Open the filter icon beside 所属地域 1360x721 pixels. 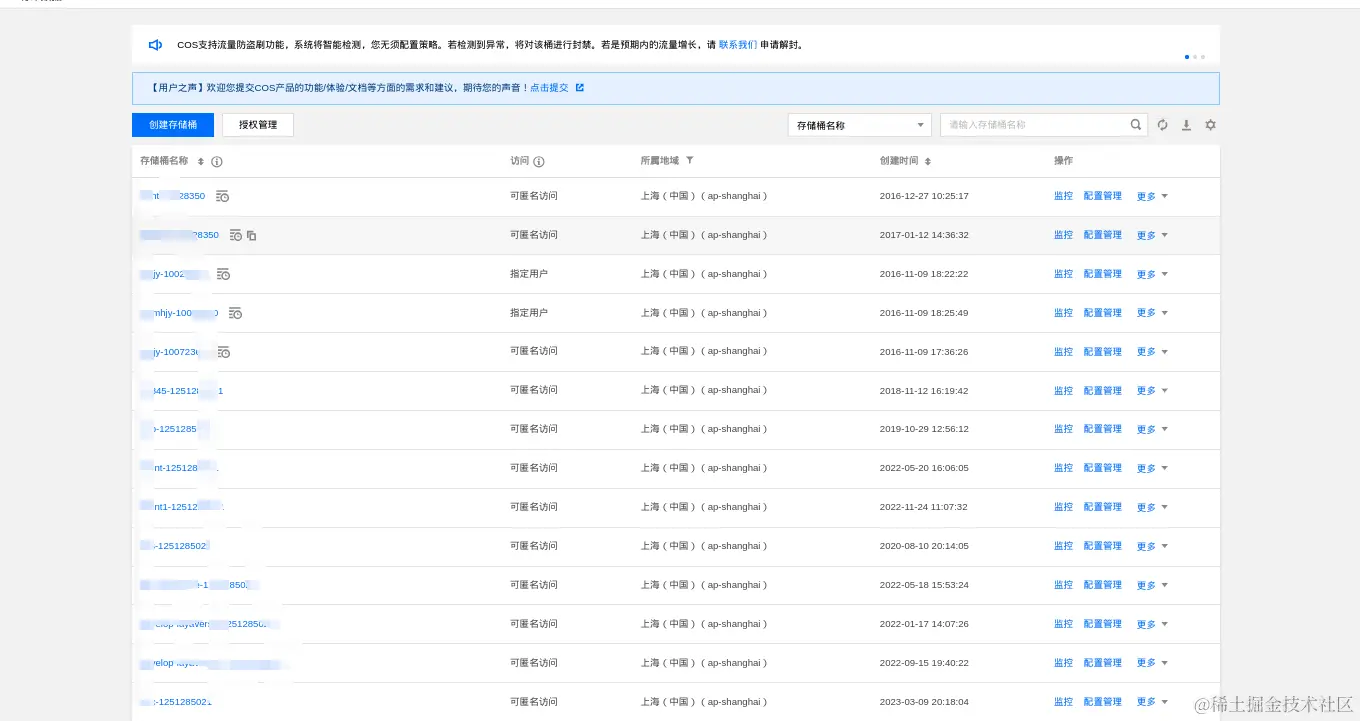coord(690,161)
